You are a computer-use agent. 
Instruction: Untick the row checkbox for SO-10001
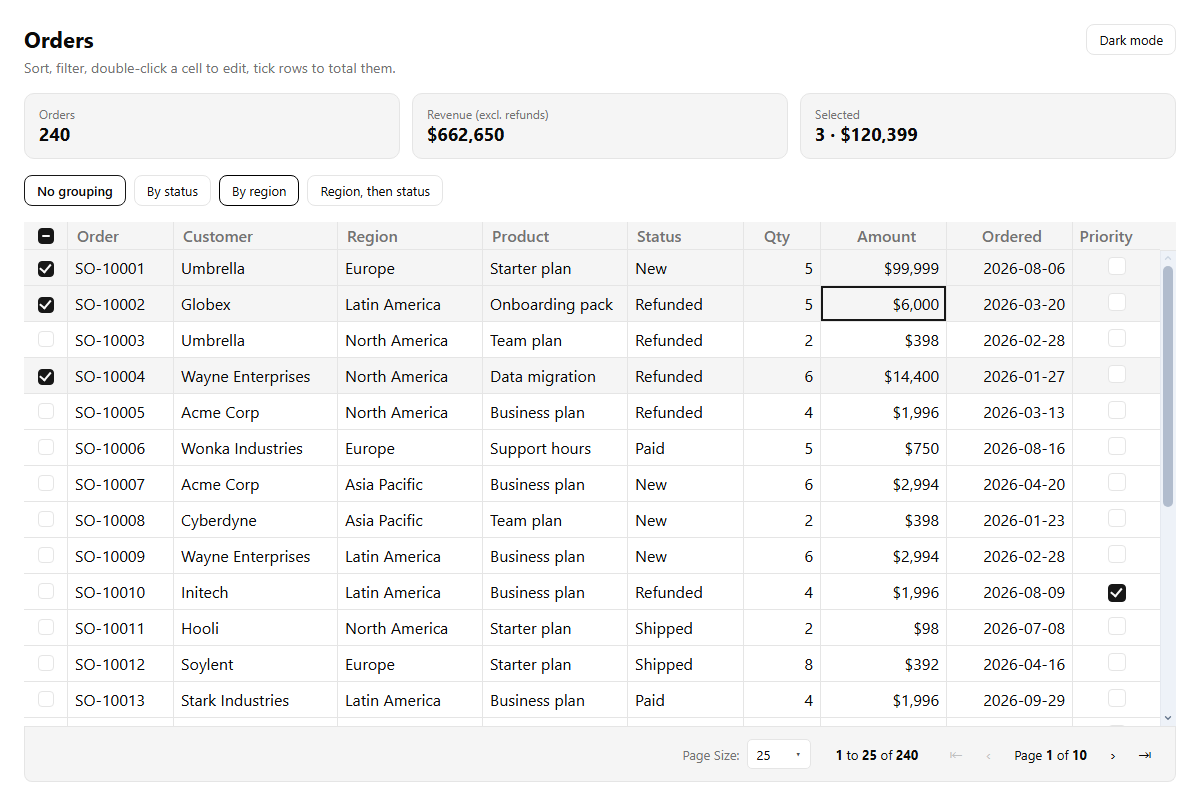46,268
